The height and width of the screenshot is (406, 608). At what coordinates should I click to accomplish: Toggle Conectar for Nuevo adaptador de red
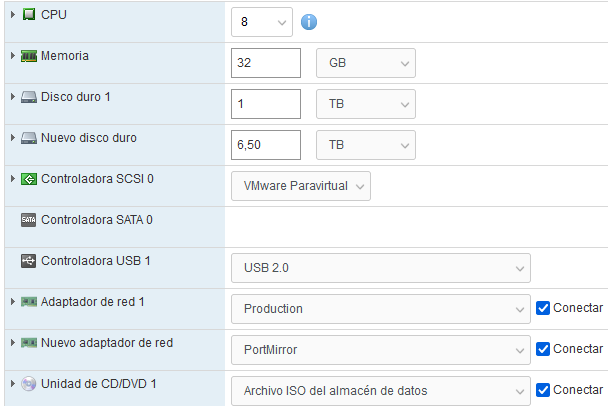coord(543,349)
